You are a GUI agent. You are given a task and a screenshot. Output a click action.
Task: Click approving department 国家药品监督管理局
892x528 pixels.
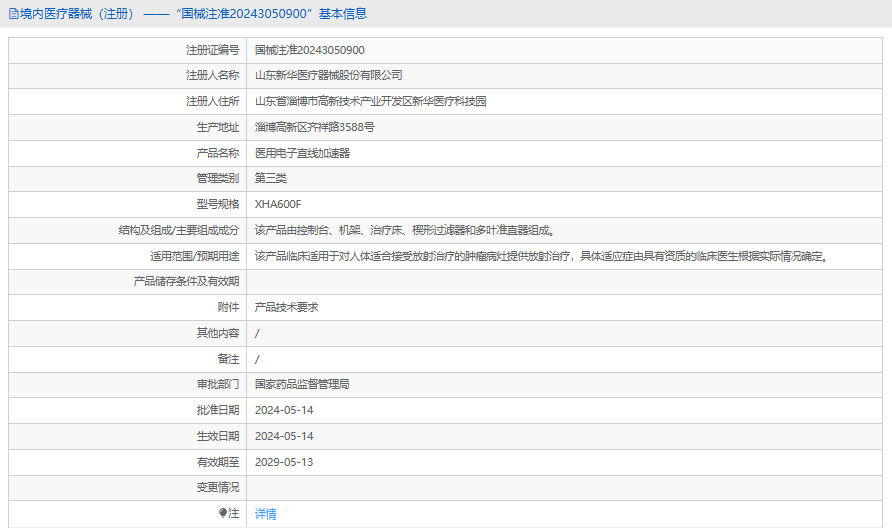point(302,384)
